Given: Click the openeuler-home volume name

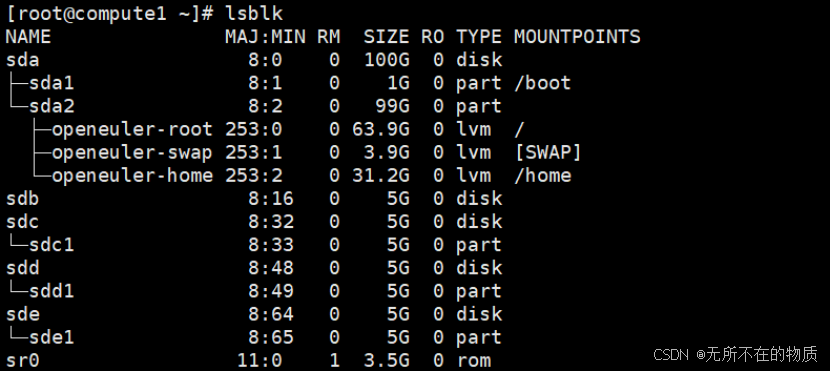Looking at the screenshot, I should [132, 176].
